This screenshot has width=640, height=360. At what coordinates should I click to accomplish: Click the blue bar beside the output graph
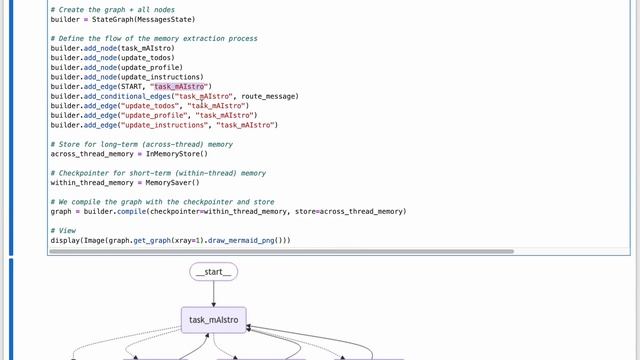11,309
